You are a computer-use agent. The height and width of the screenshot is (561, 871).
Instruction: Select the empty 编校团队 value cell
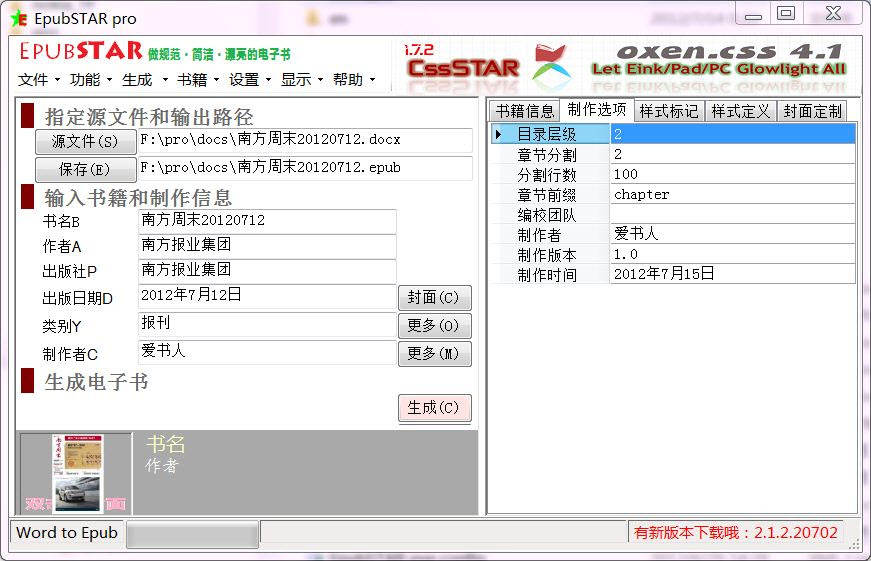(732, 214)
